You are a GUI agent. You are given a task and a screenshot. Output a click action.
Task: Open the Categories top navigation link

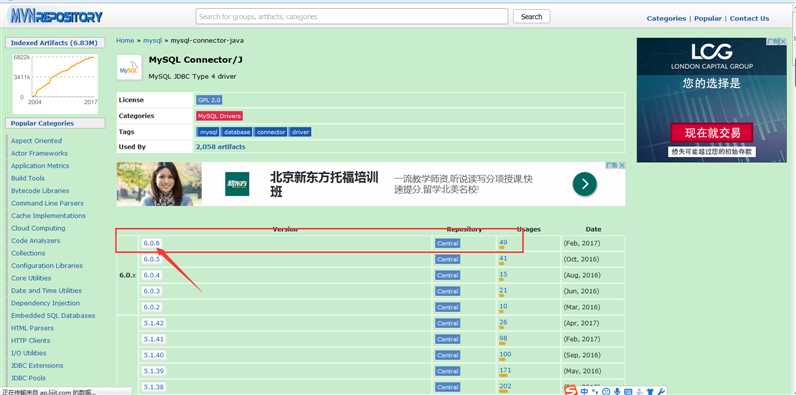666,18
